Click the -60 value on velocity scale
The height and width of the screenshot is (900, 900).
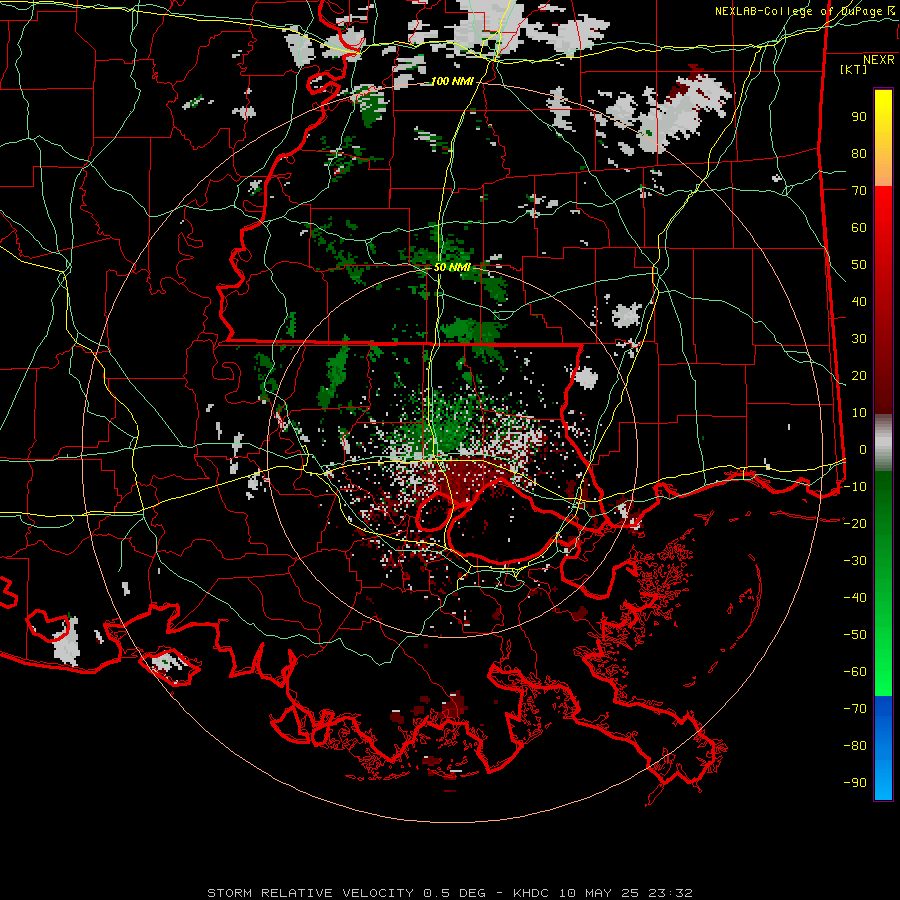tap(855, 672)
